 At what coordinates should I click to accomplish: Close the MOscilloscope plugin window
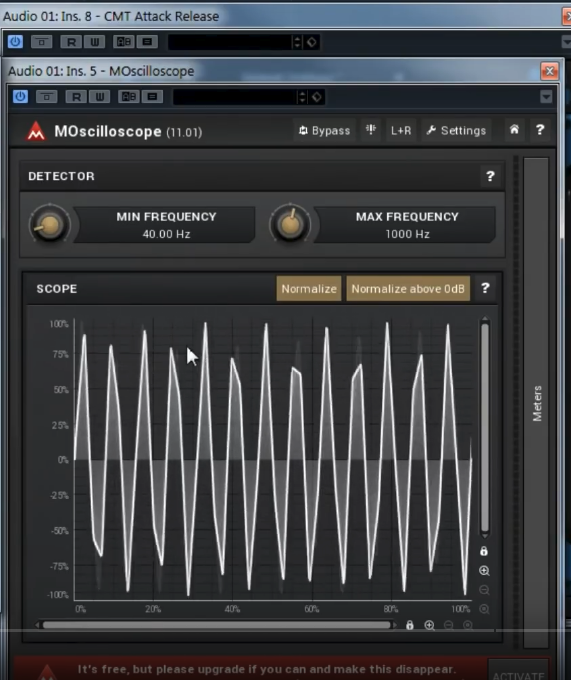tap(549, 71)
